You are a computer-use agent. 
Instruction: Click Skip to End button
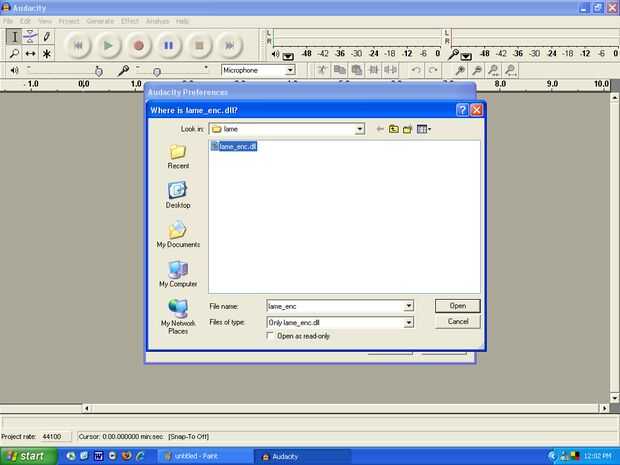coord(229,45)
